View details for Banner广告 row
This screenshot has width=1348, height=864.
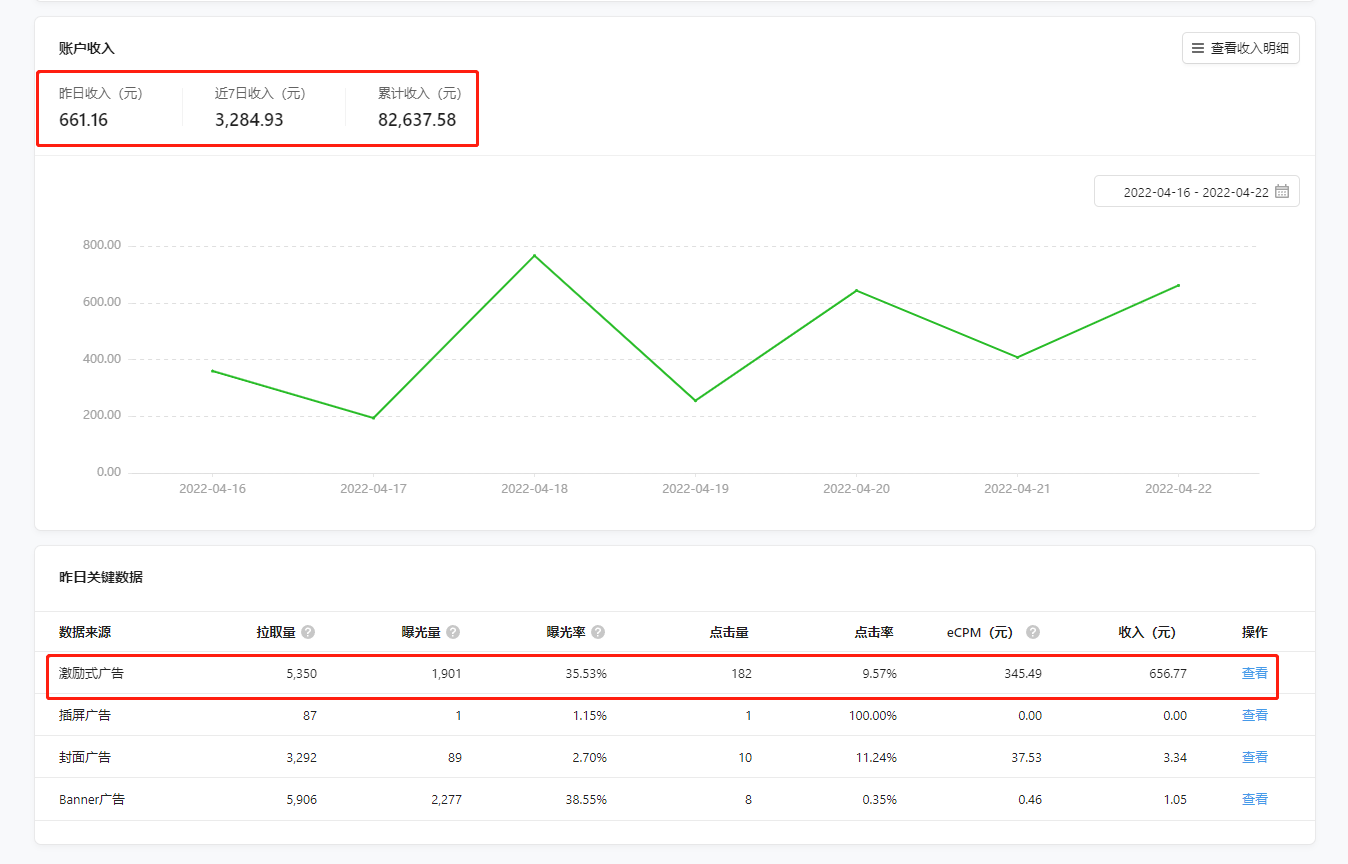[x=1254, y=800]
